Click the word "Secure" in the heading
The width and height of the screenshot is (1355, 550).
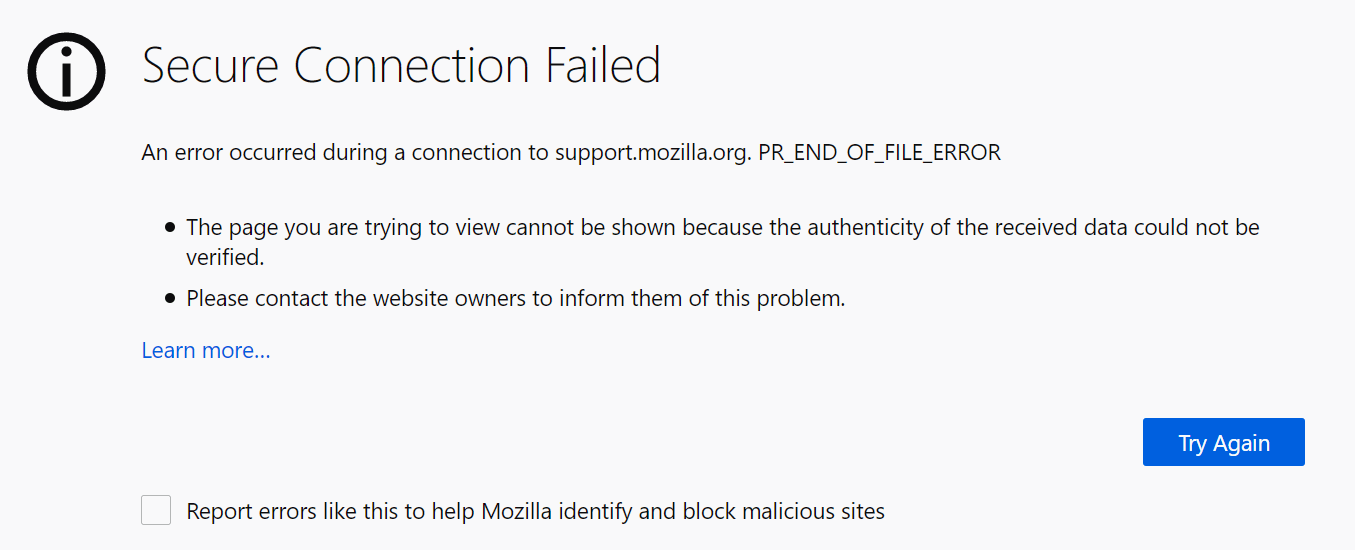click(211, 66)
